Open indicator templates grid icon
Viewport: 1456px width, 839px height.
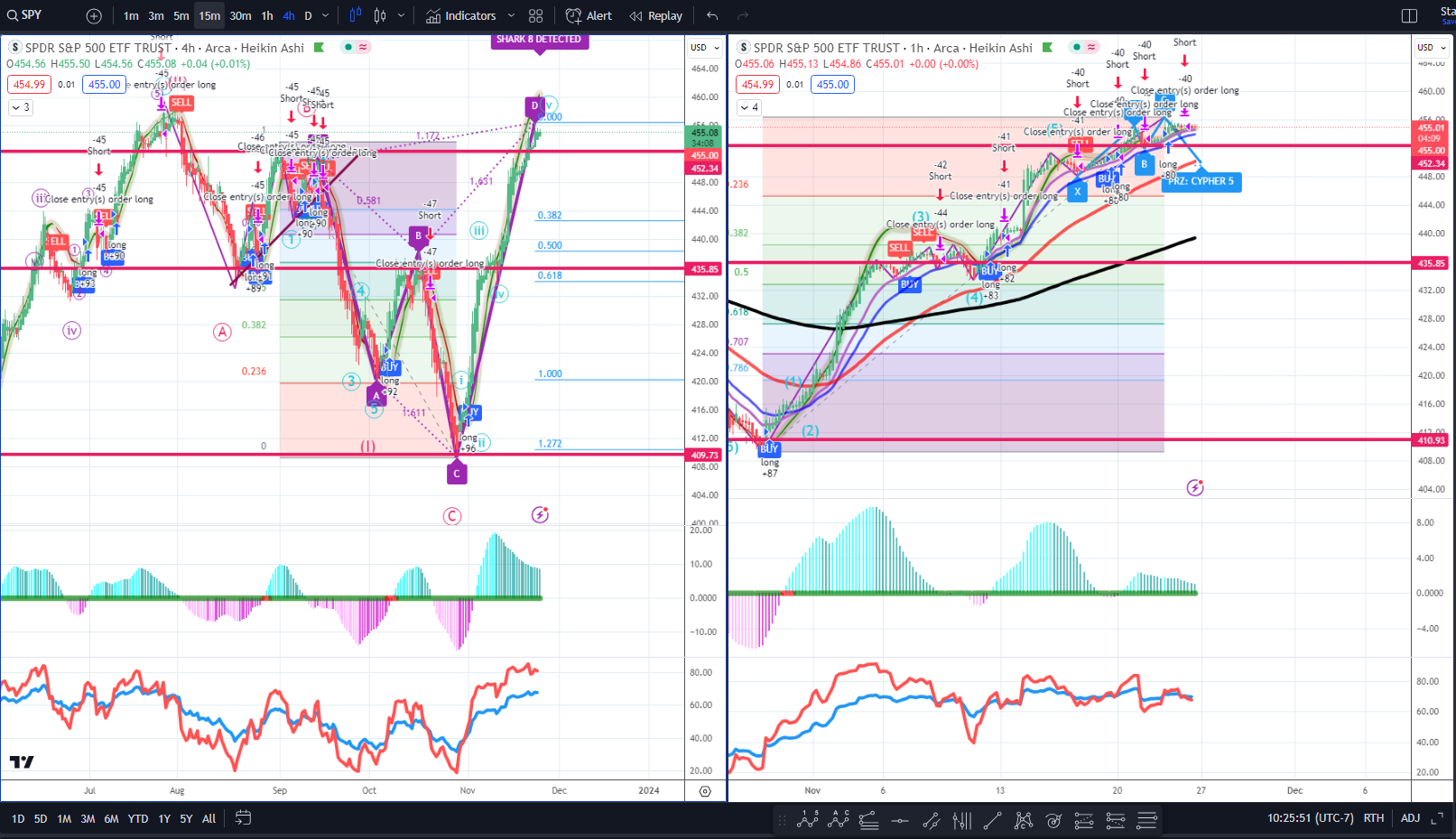536,16
